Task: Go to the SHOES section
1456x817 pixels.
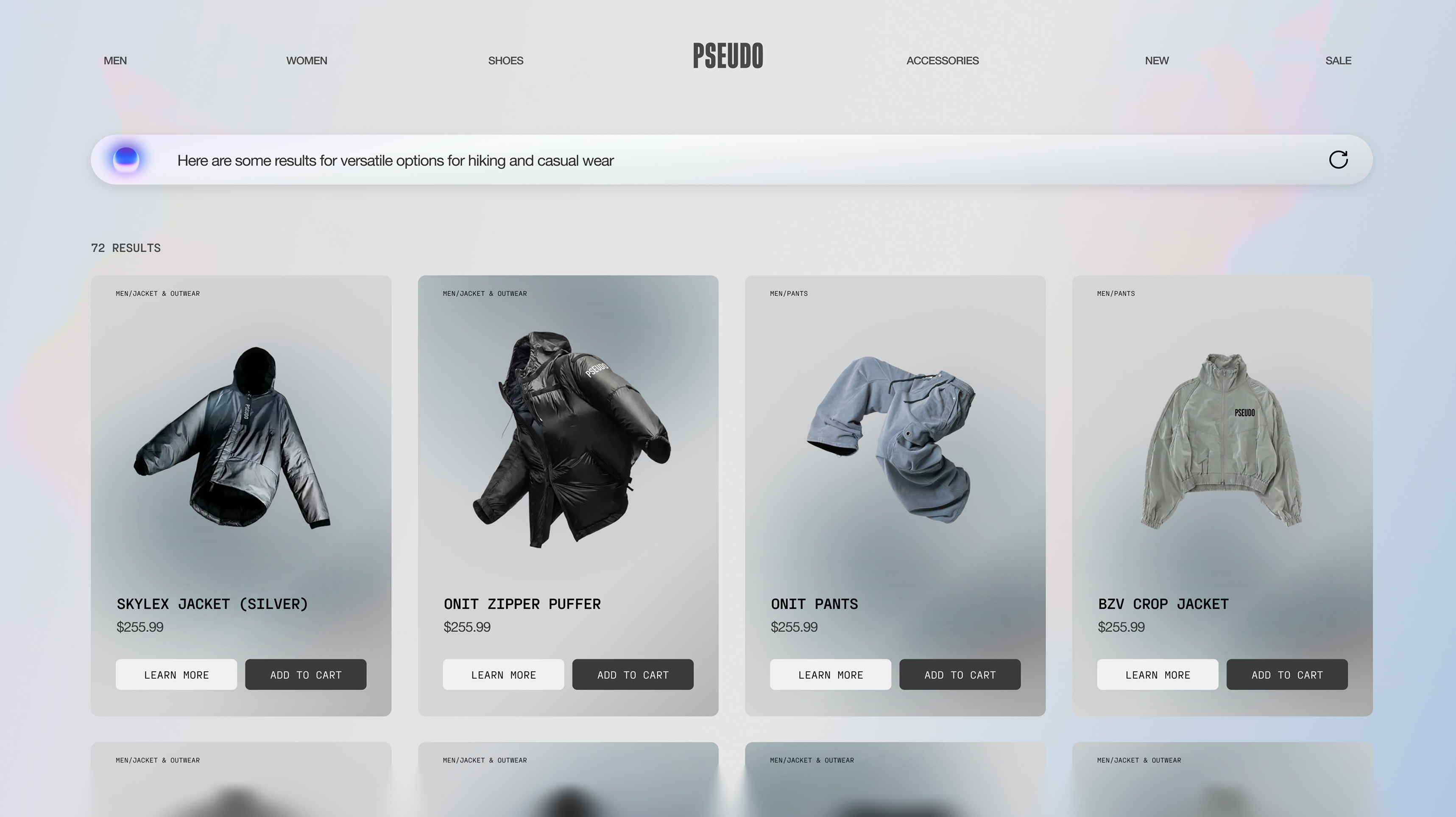Action: [x=505, y=61]
